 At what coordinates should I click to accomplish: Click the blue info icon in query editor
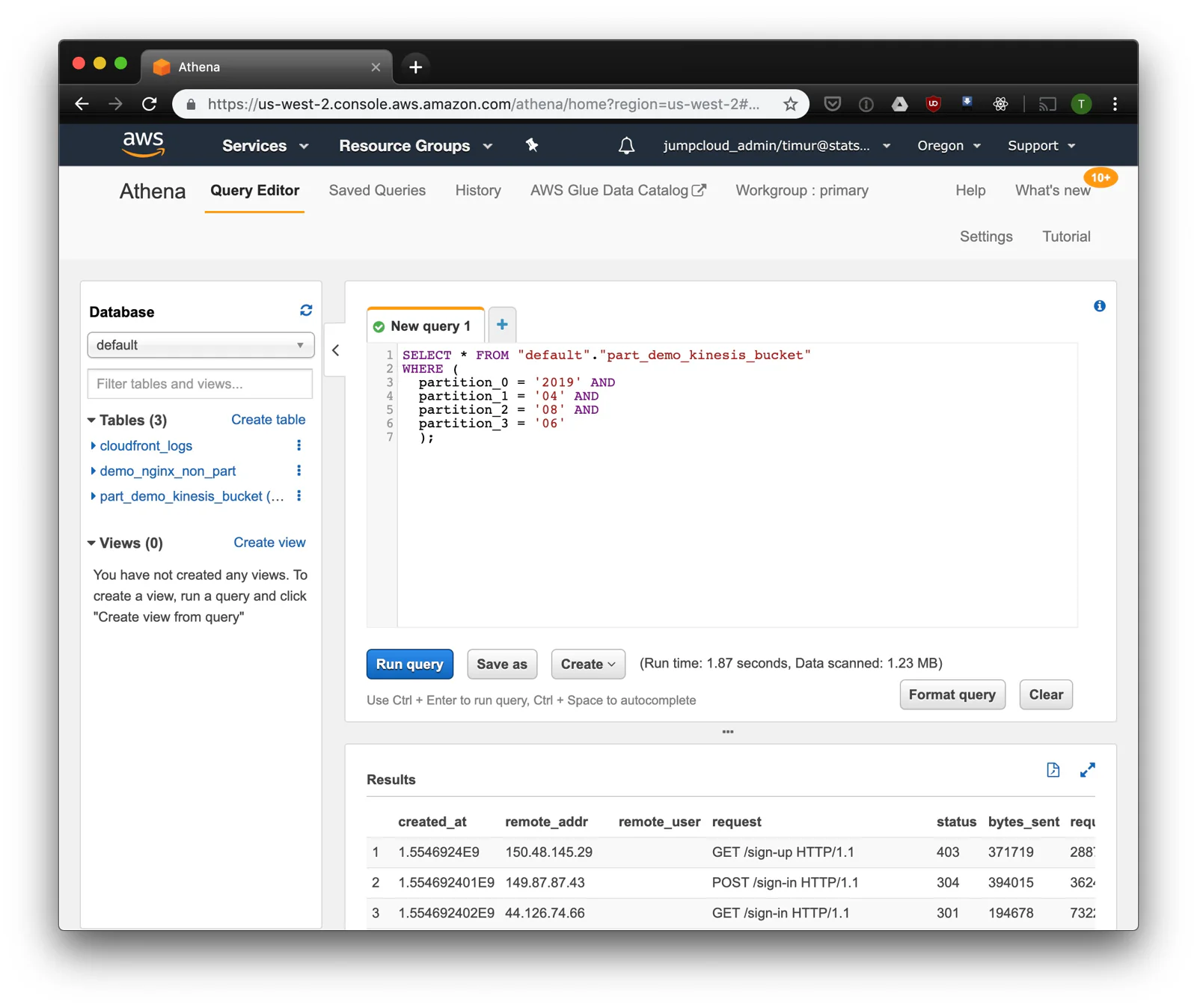click(x=1099, y=306)
